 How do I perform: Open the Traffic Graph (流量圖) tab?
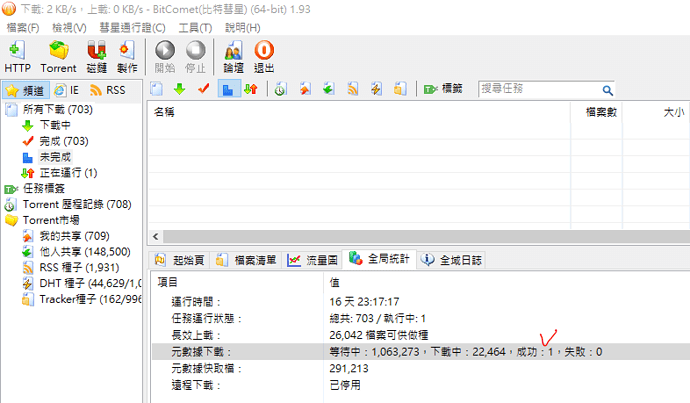pyautogui.click(x=312, y=260)
